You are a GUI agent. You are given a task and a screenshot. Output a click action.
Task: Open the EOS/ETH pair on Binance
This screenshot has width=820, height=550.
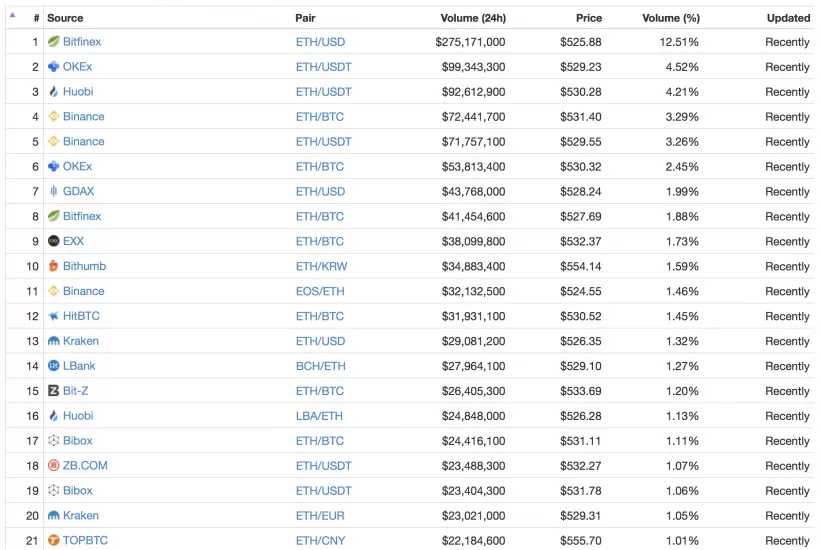coord(320,291)
